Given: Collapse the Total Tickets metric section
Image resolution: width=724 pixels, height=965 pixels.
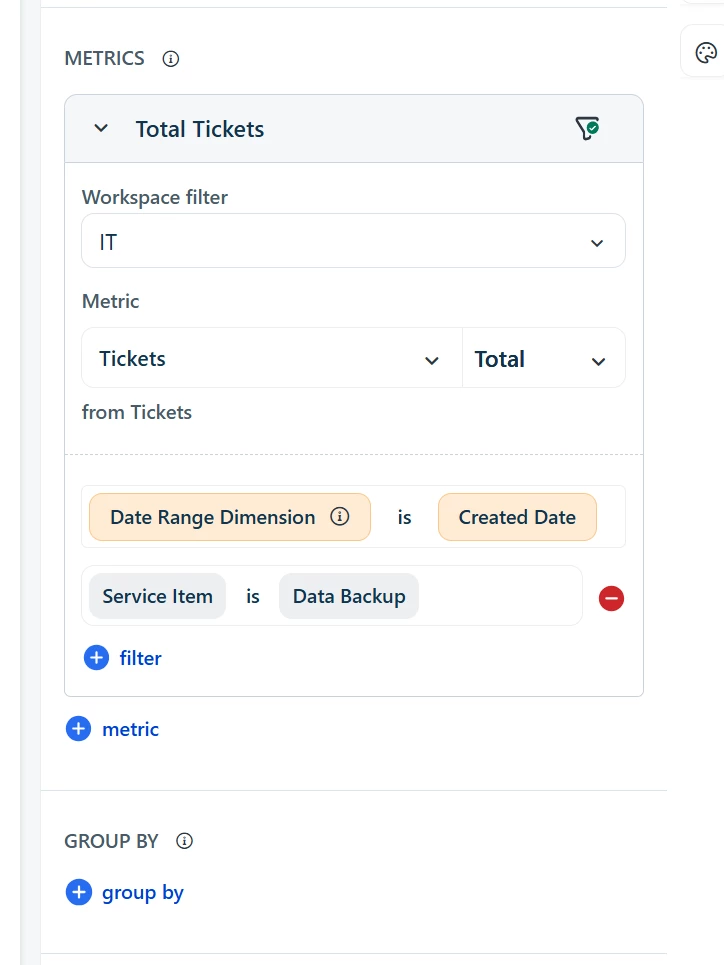Looking at the screenshot, I should tap(100, 129).
